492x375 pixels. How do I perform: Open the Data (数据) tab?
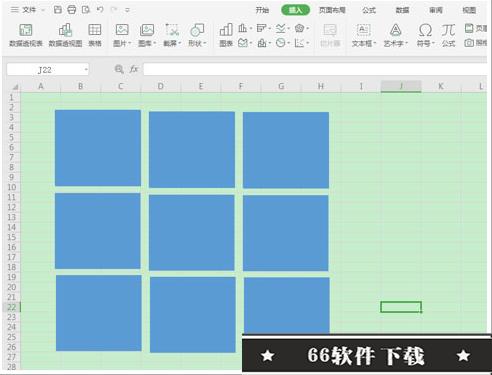point(402,10)
